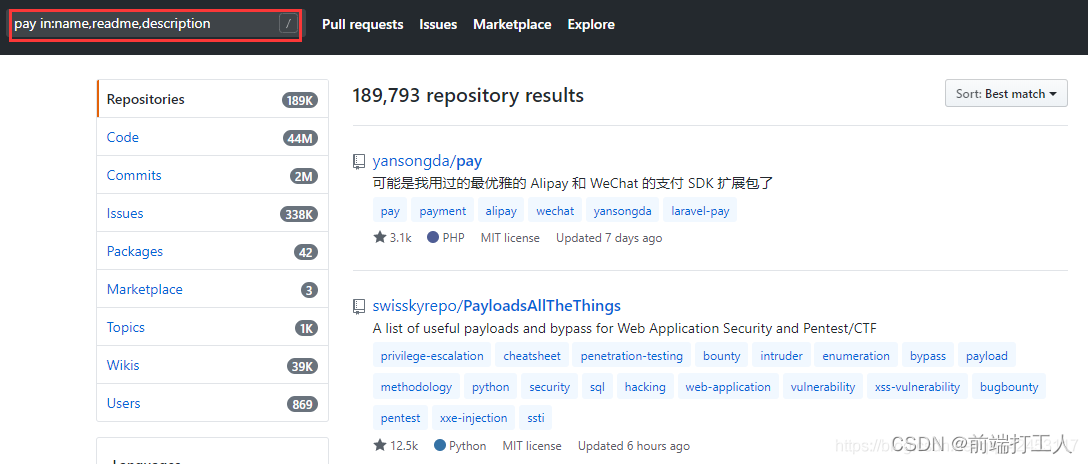Select the Wikis results filter
The height and width of the screenshot is (464, 1088).
click(x=212, y=366)
